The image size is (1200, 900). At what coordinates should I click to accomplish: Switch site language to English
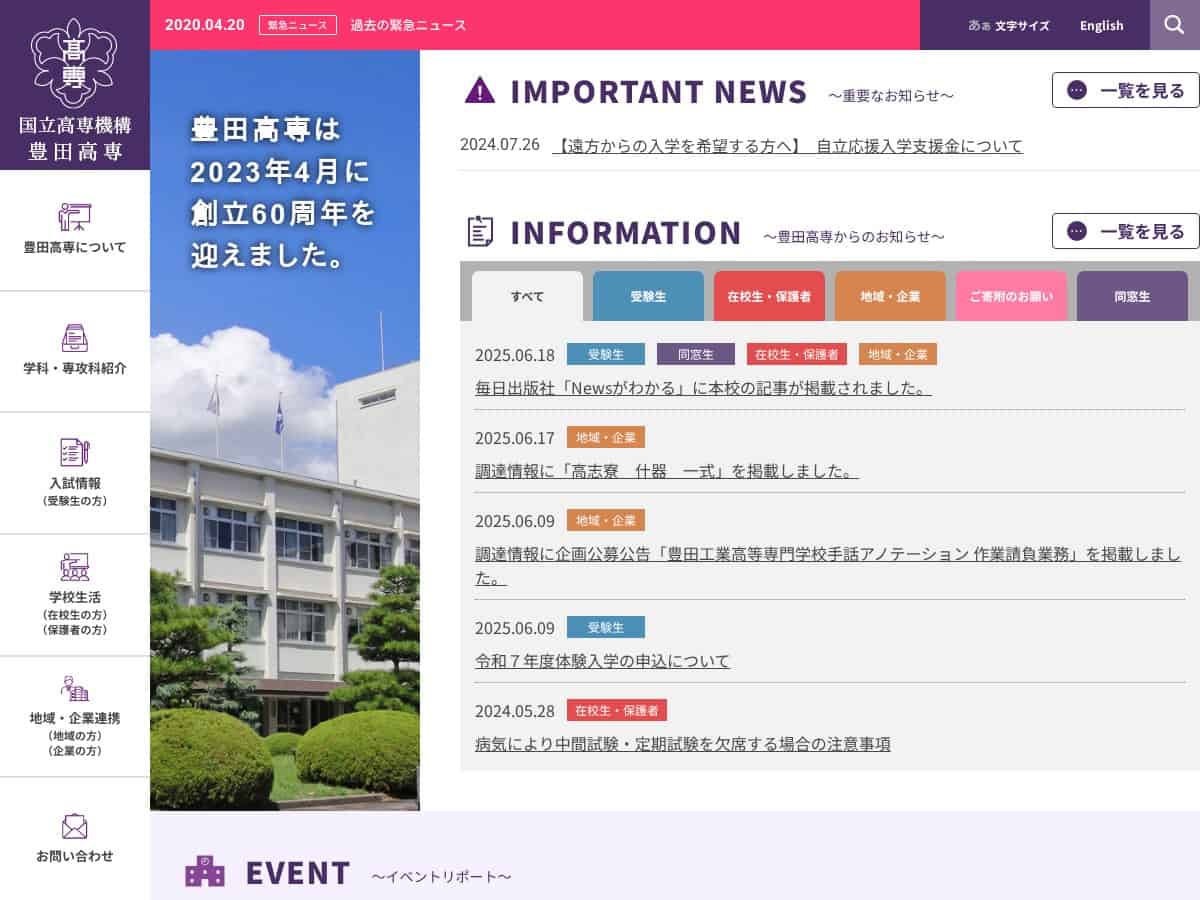point(1101,25)
